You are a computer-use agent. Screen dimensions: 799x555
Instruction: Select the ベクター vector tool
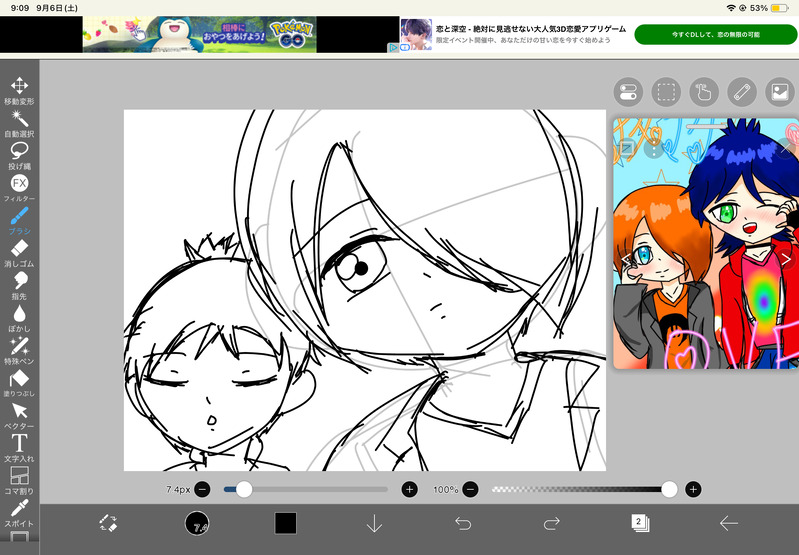point(19,416)
